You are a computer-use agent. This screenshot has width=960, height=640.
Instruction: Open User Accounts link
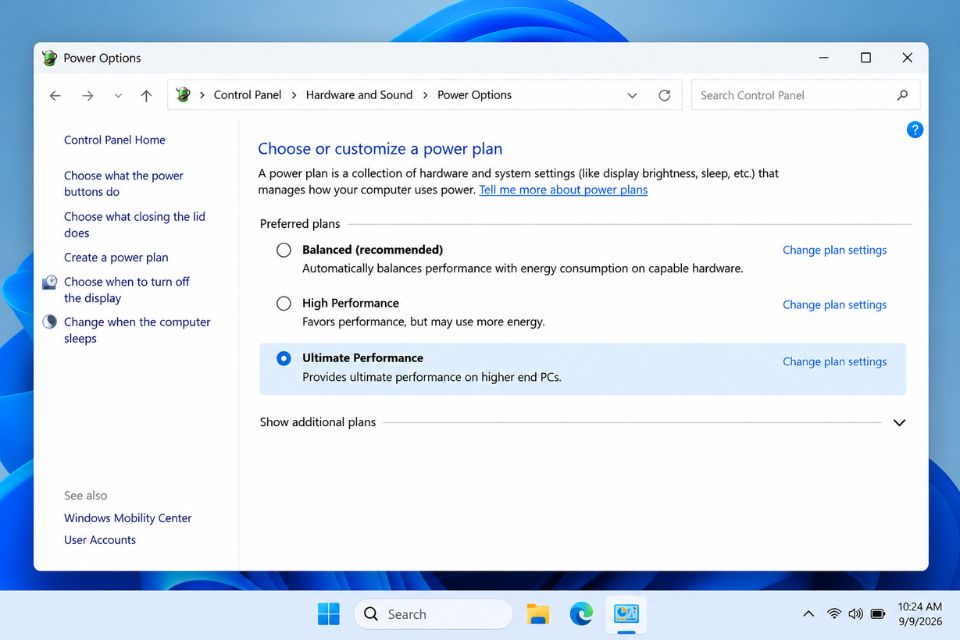[100, 540]
